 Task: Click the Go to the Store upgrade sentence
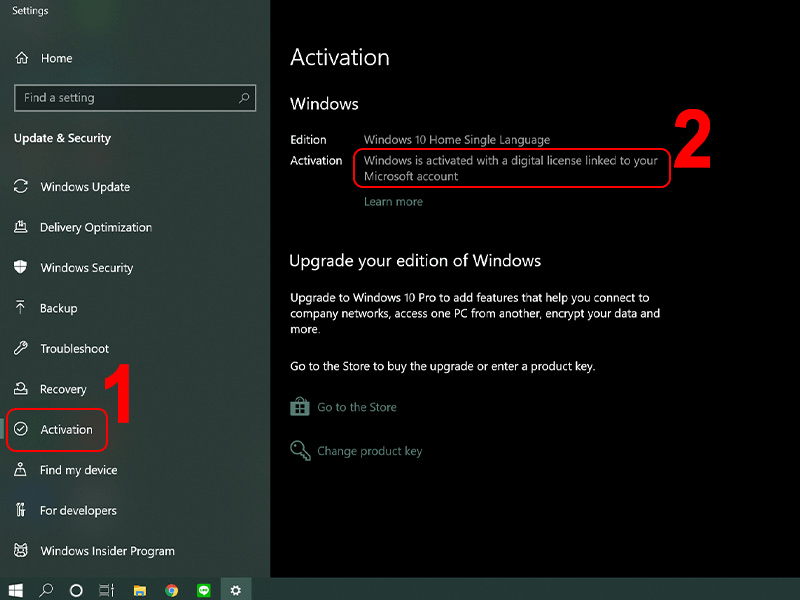442,366
